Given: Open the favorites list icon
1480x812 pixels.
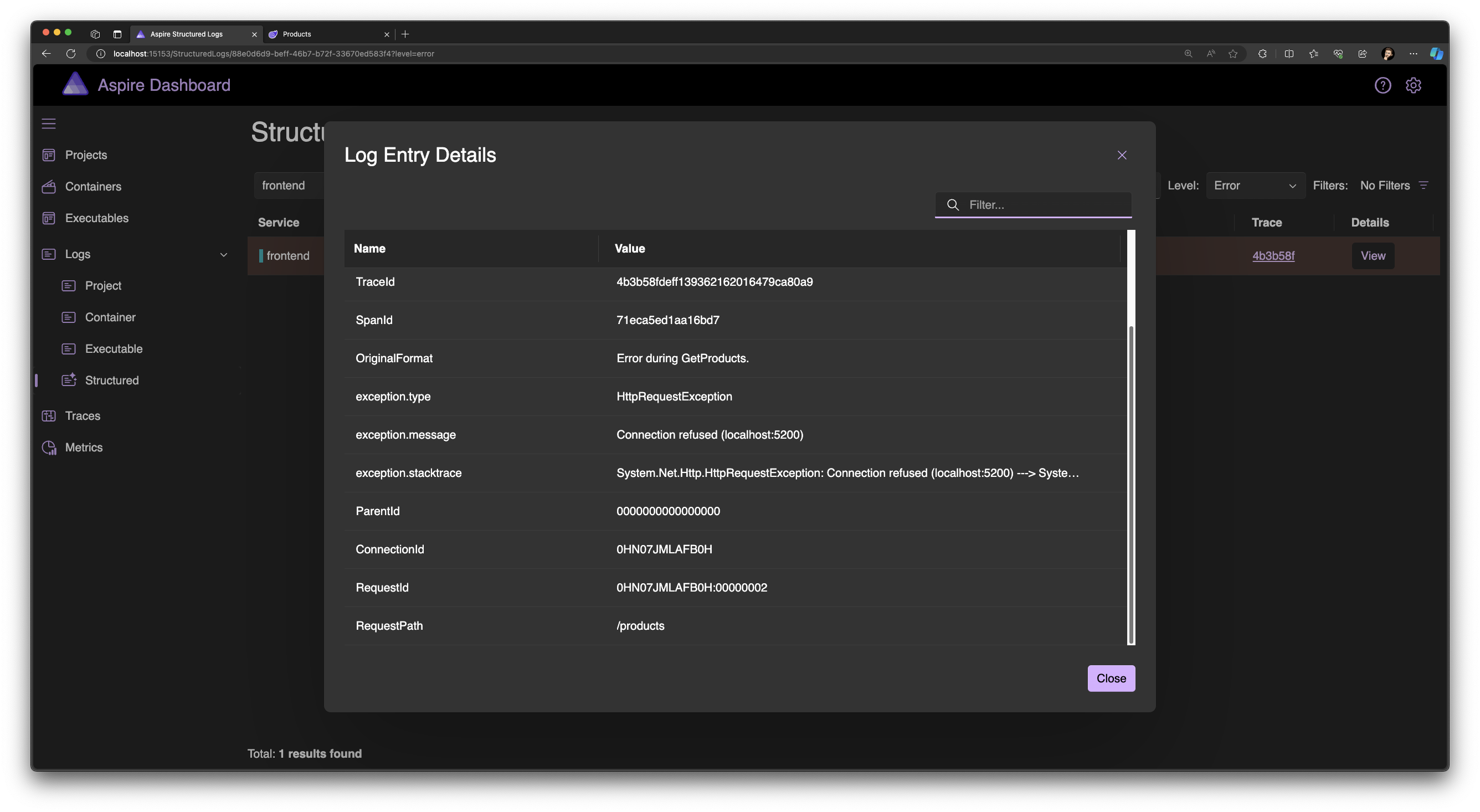Looking at the screenshot, I should click(1313, 53).
